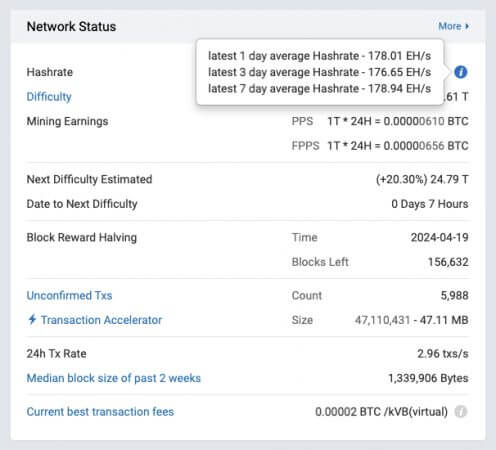Click the gray transaction fees info icon
Image resolution: width=496 pixels, height=450 pixels.
click(461, 412)
